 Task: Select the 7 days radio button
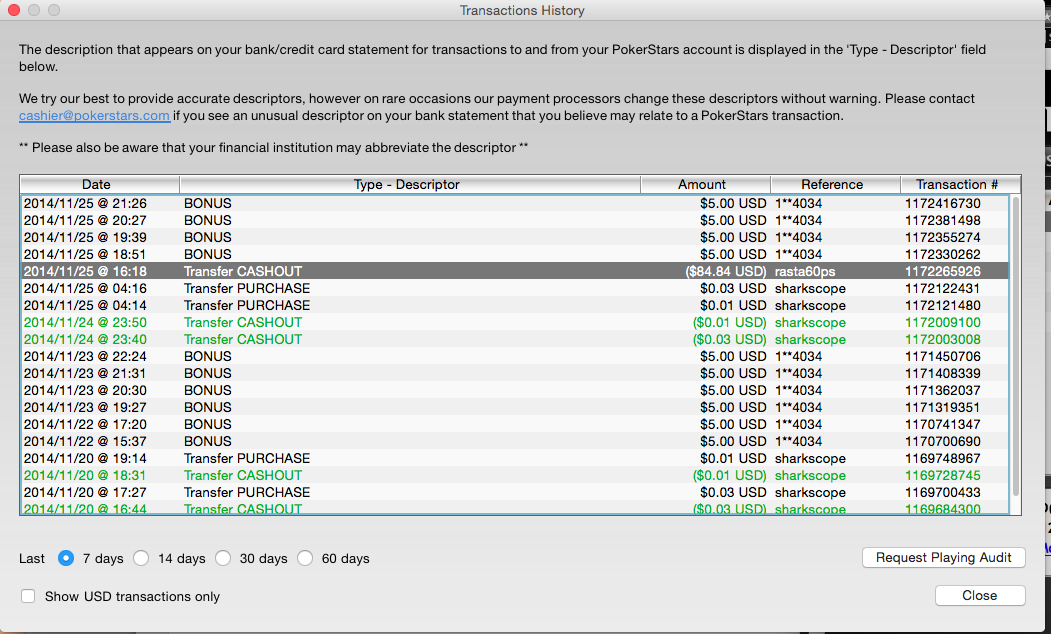66,558
